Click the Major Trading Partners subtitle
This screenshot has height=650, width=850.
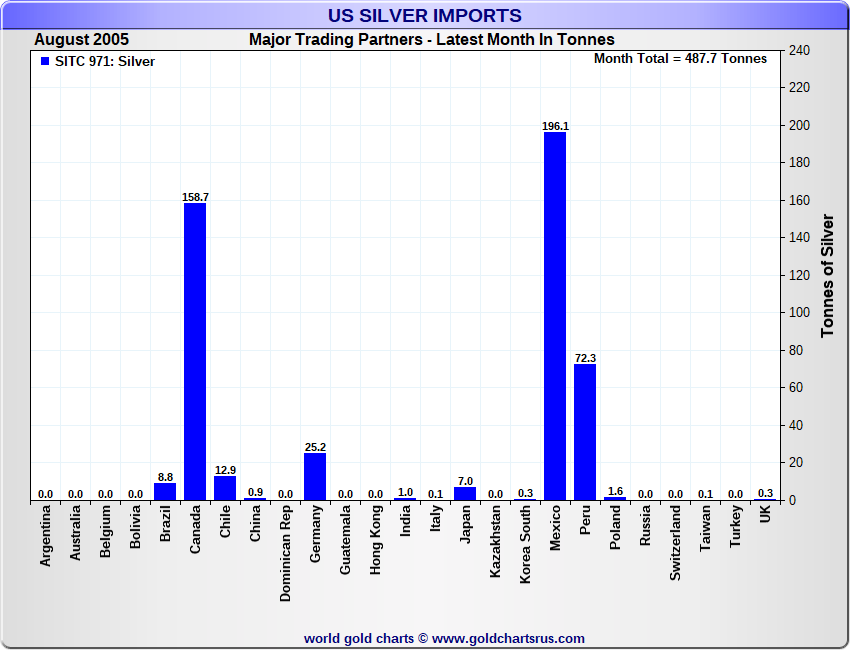click(432, 40)
